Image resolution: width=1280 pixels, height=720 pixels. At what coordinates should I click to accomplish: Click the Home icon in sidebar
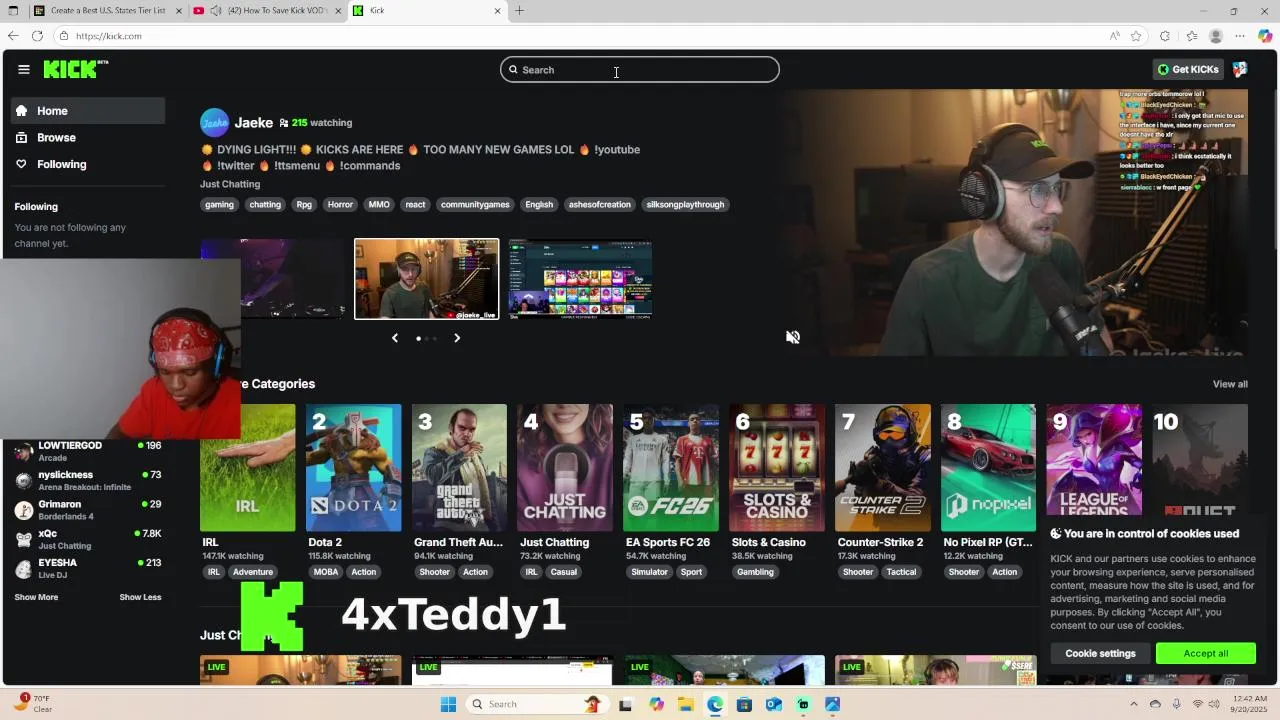coord(22,111)
